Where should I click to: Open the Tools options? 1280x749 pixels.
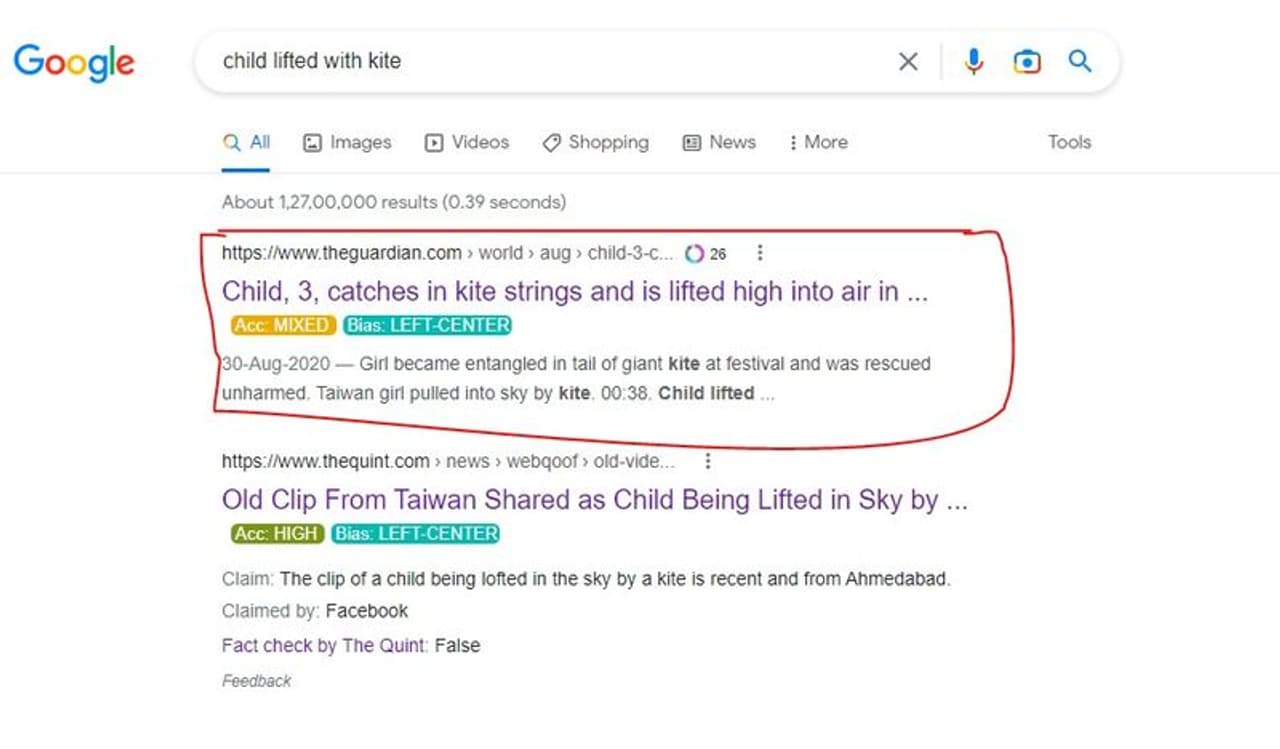1069,142
